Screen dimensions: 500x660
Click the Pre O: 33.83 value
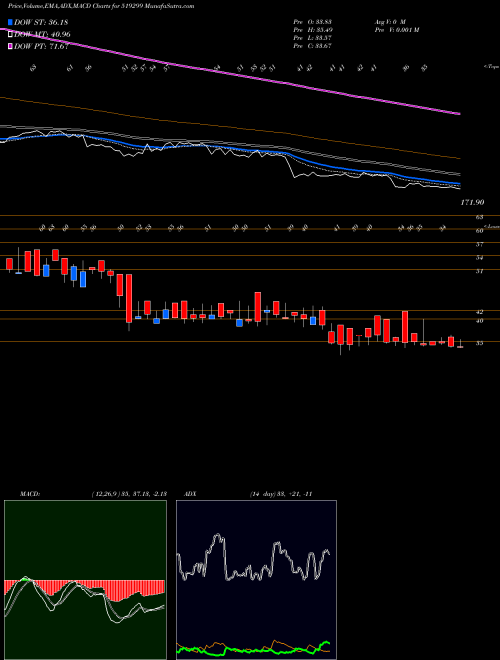[312, 21]
